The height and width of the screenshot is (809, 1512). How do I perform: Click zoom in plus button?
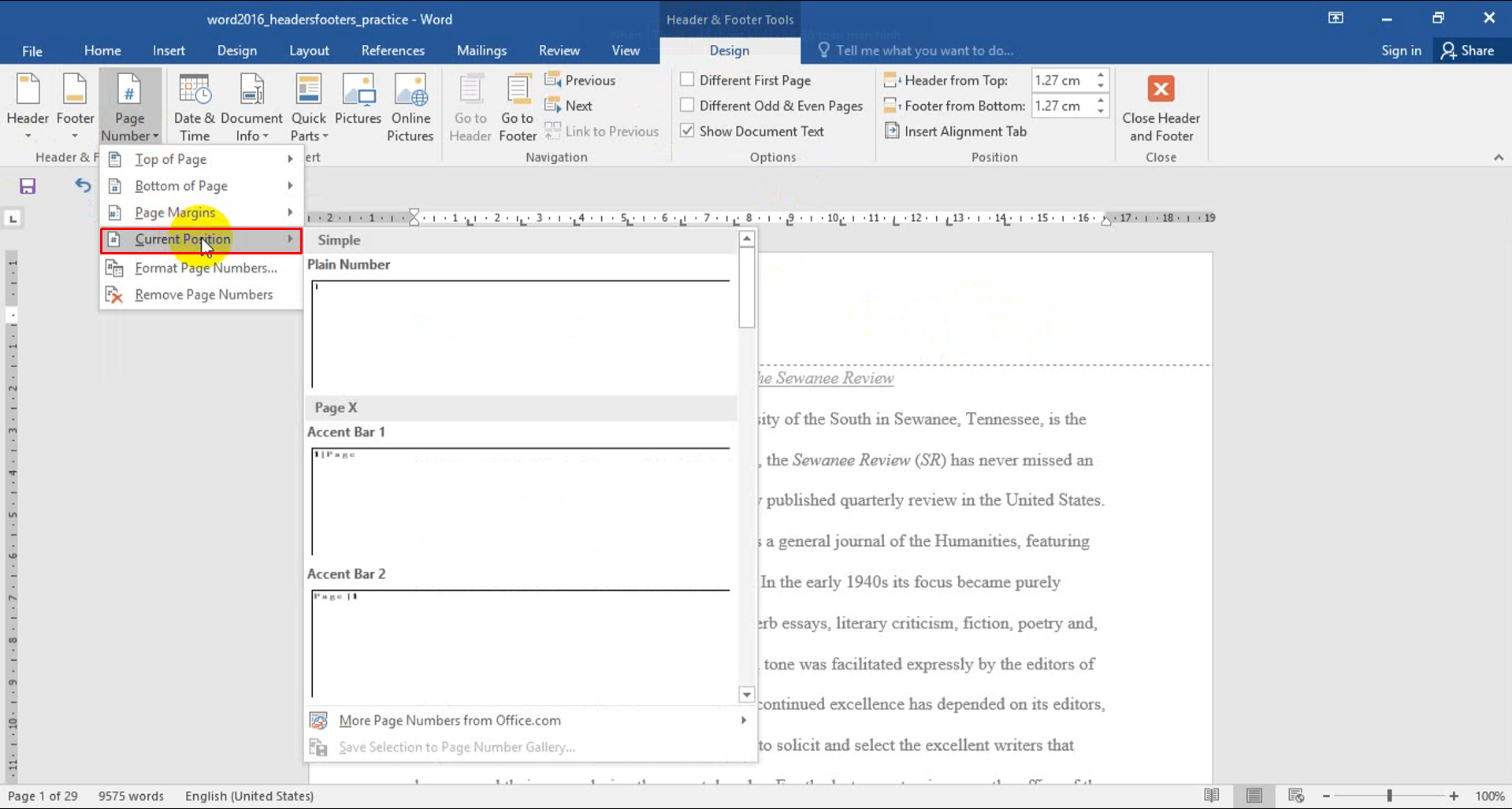(1454, 796)
